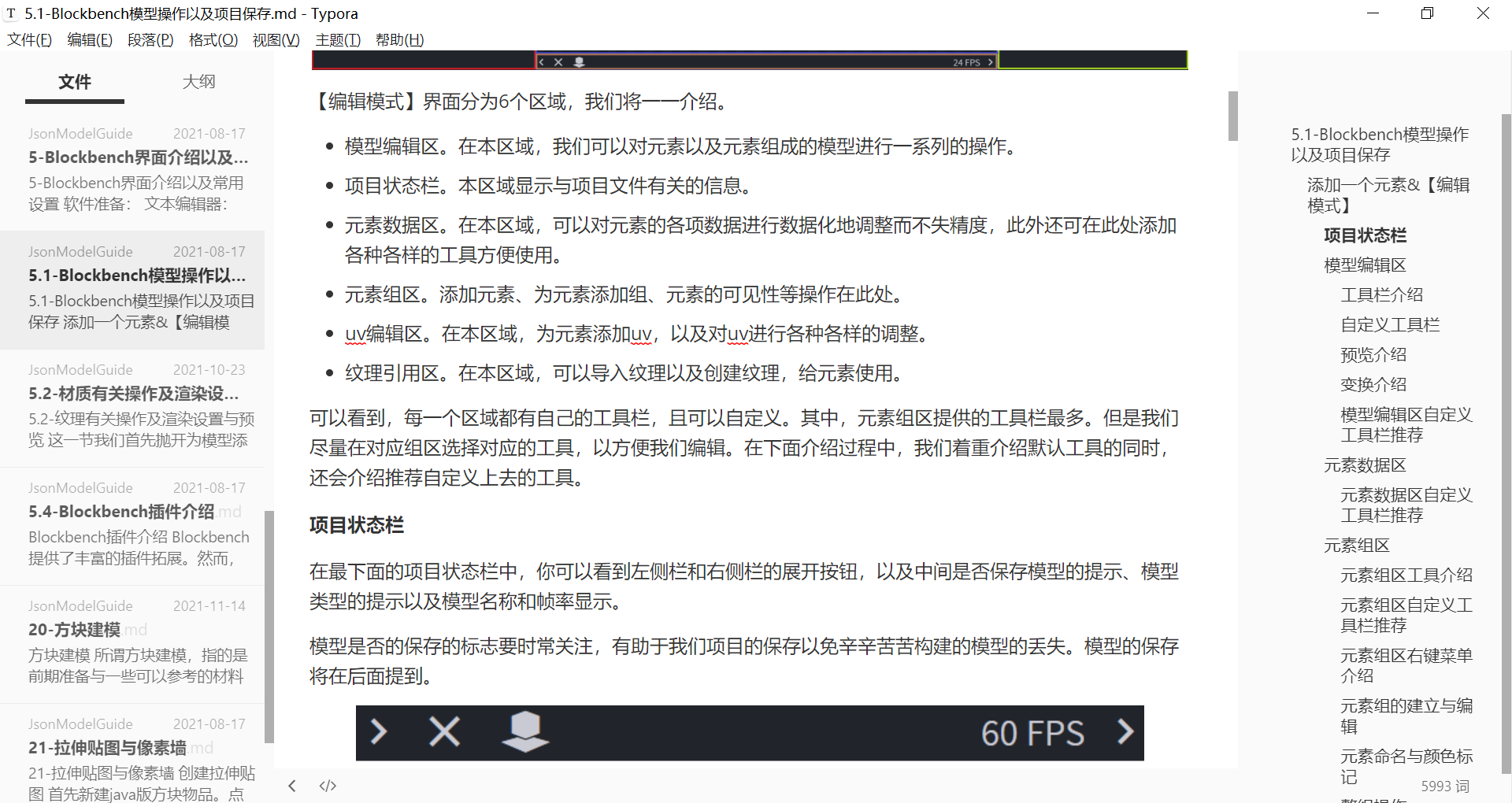Click the 项目状态栏 heading in document
The height and width of the screenshot is (803, 1512).
click(357, 525)
